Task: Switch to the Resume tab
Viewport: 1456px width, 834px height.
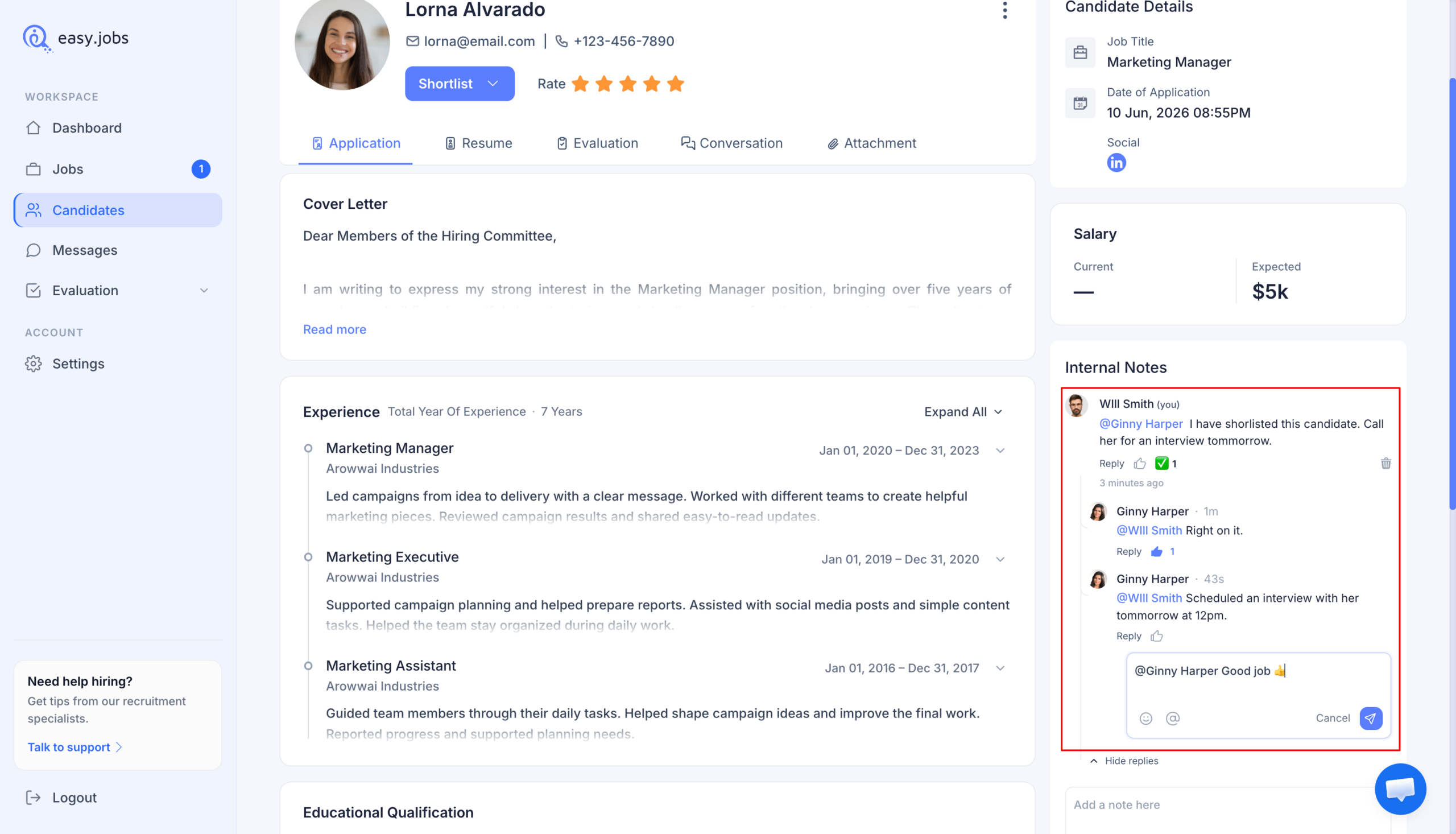Action: pos(478,143)
